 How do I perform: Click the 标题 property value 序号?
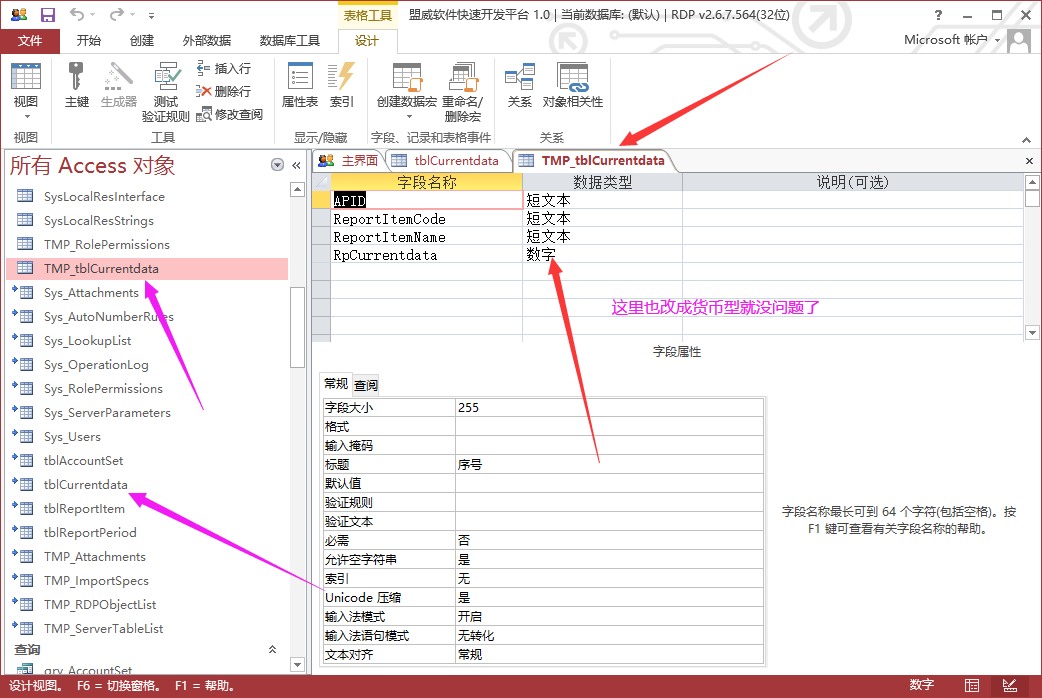coord(609,465)
